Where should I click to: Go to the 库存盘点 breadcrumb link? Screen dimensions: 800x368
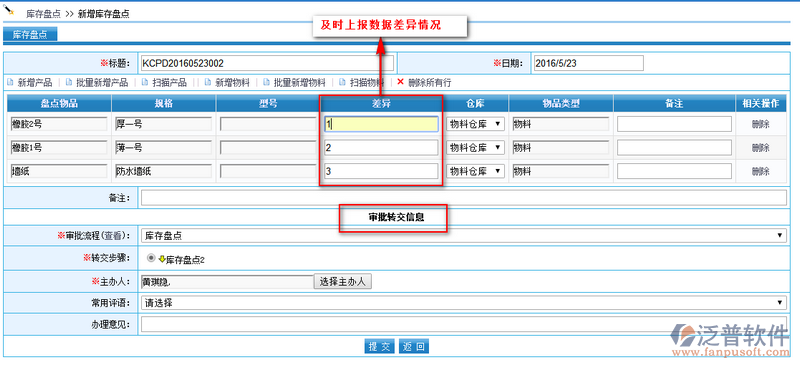(x=44, y=14)
